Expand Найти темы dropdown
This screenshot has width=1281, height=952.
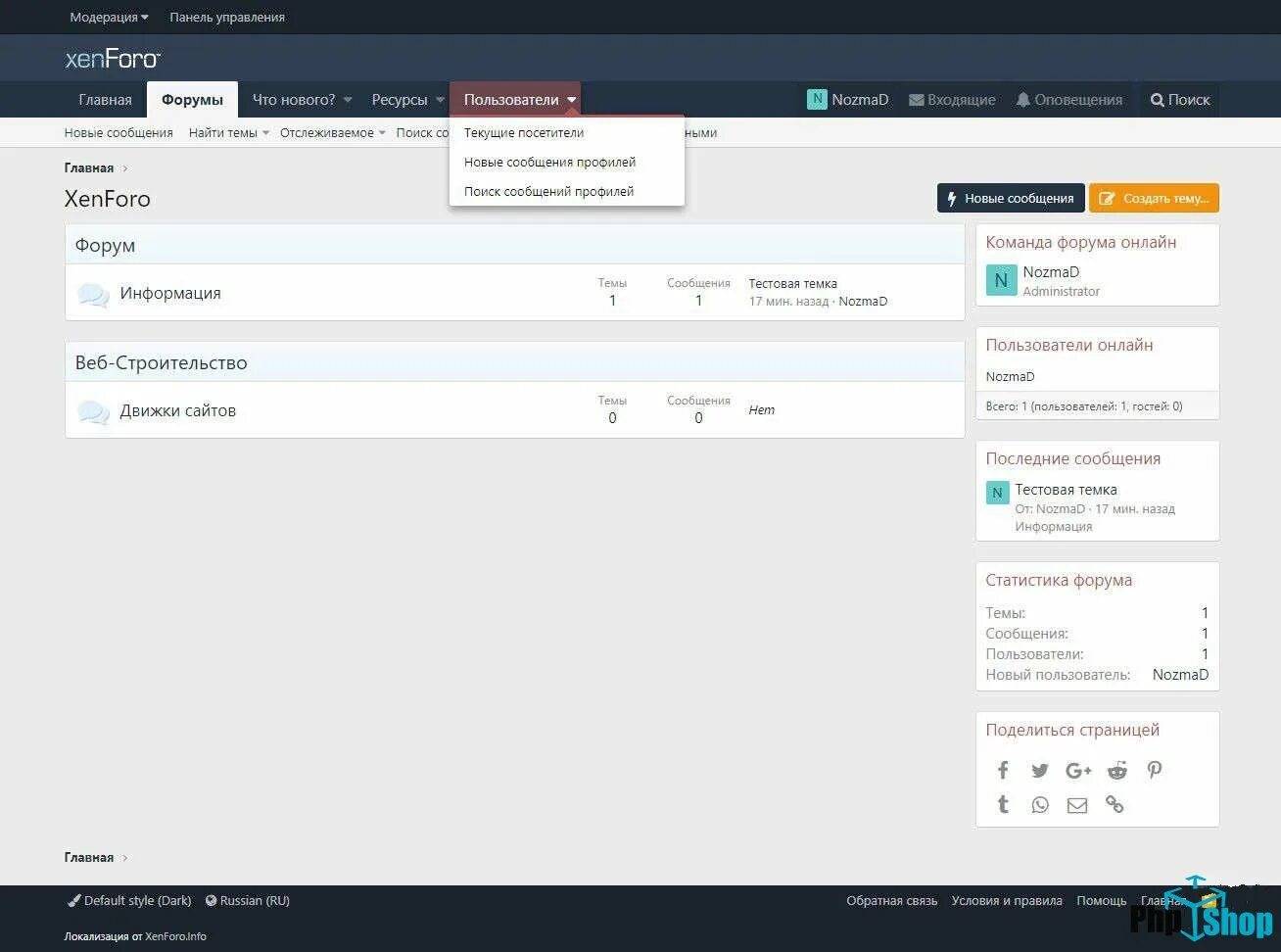click(229, 133)
